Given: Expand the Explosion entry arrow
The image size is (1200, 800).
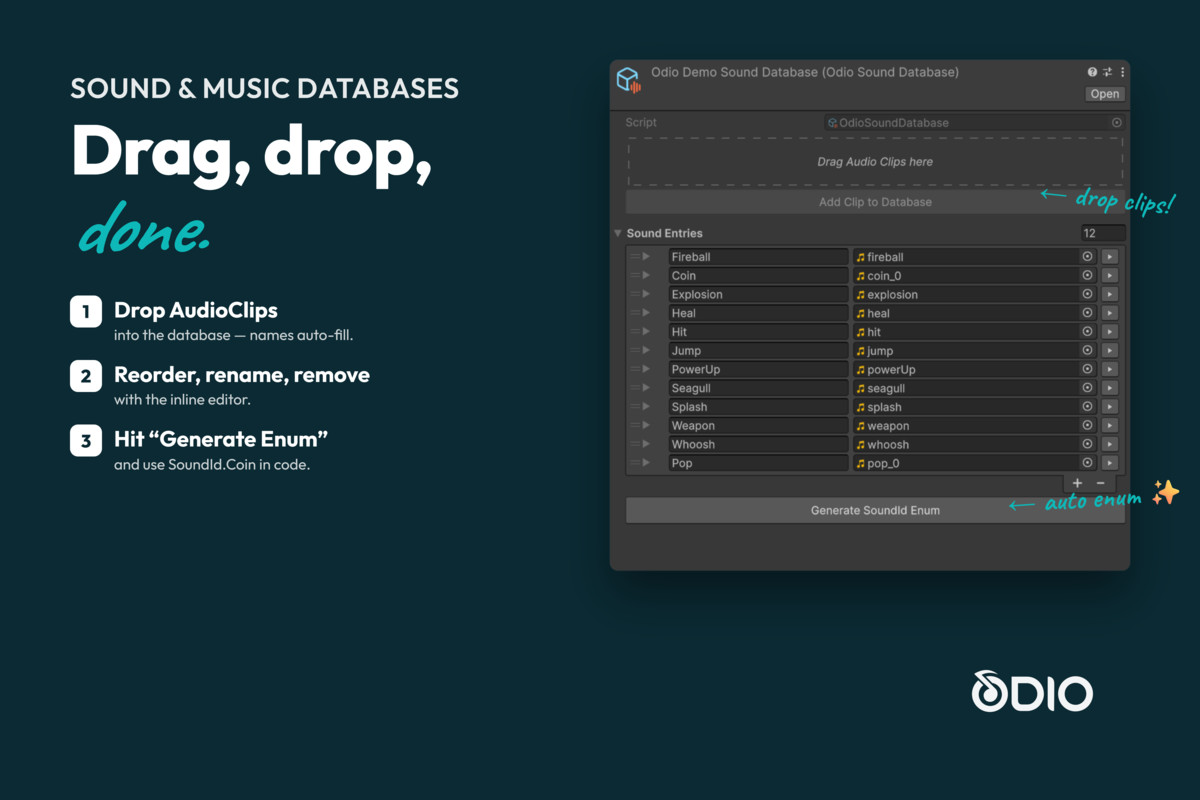Looking at the screenshot, I should (x=646, y=295).
